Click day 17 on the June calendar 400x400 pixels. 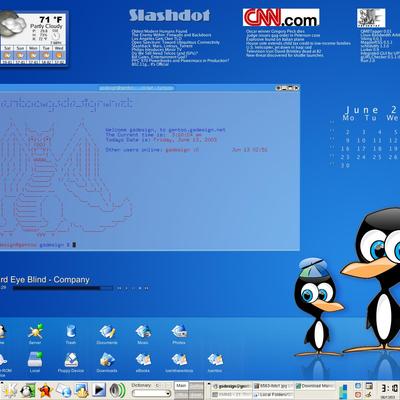pos(362,149)
